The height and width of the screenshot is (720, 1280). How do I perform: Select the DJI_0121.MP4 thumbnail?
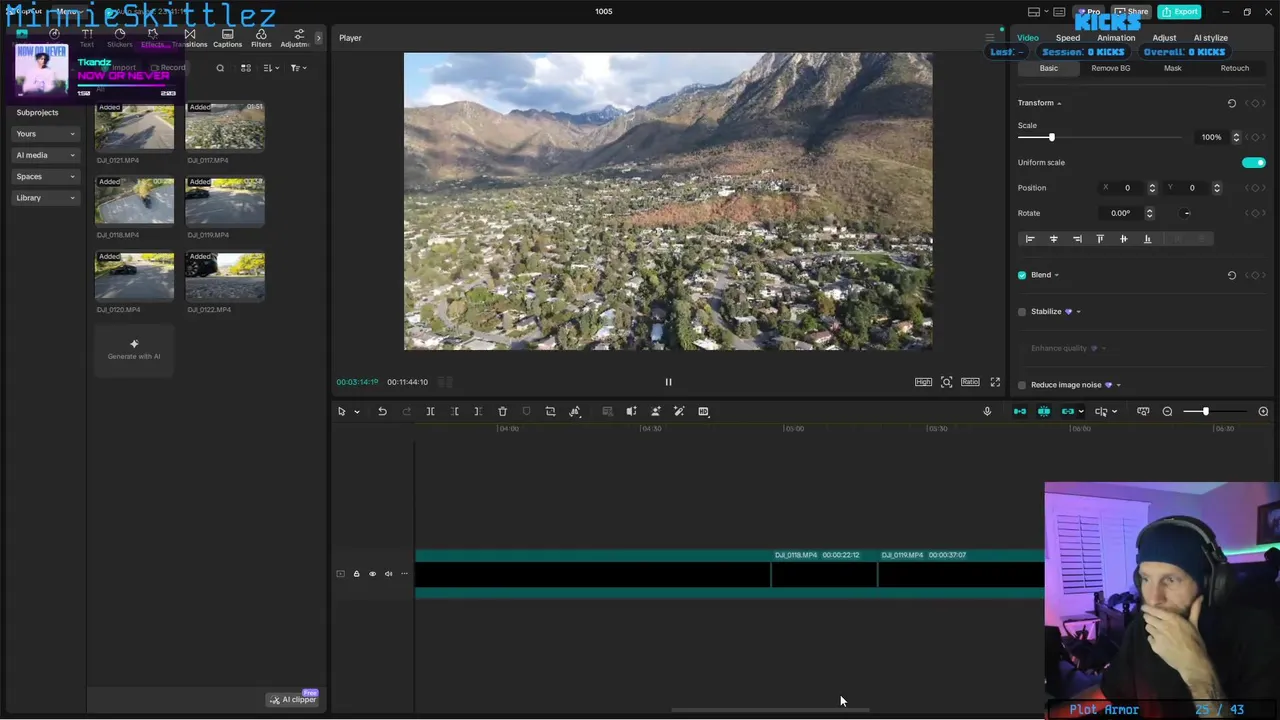[134, 126]
